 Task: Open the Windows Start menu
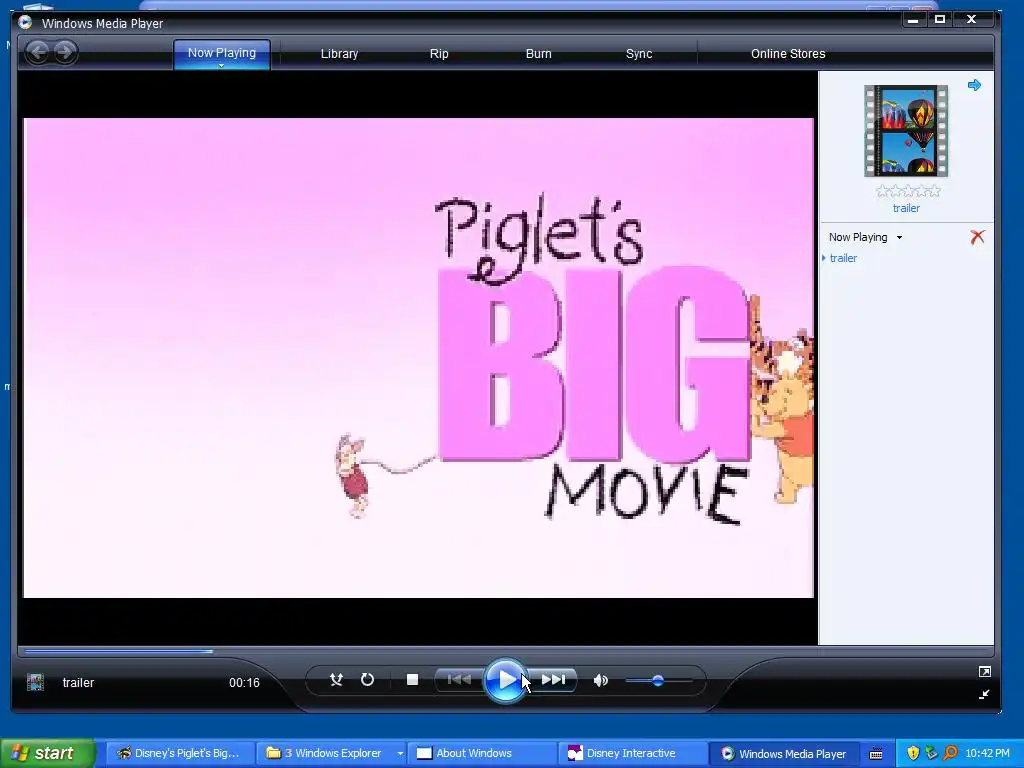pos(47,753)
